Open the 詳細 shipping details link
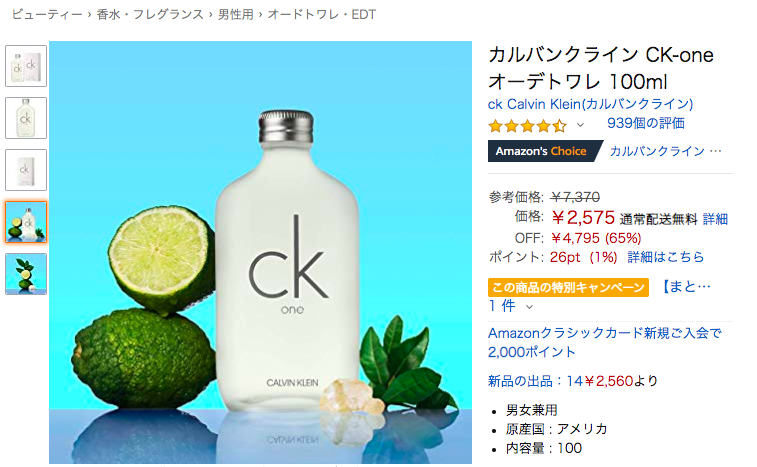The width and height of the screenshot is (757, 467). pos(715,219)
